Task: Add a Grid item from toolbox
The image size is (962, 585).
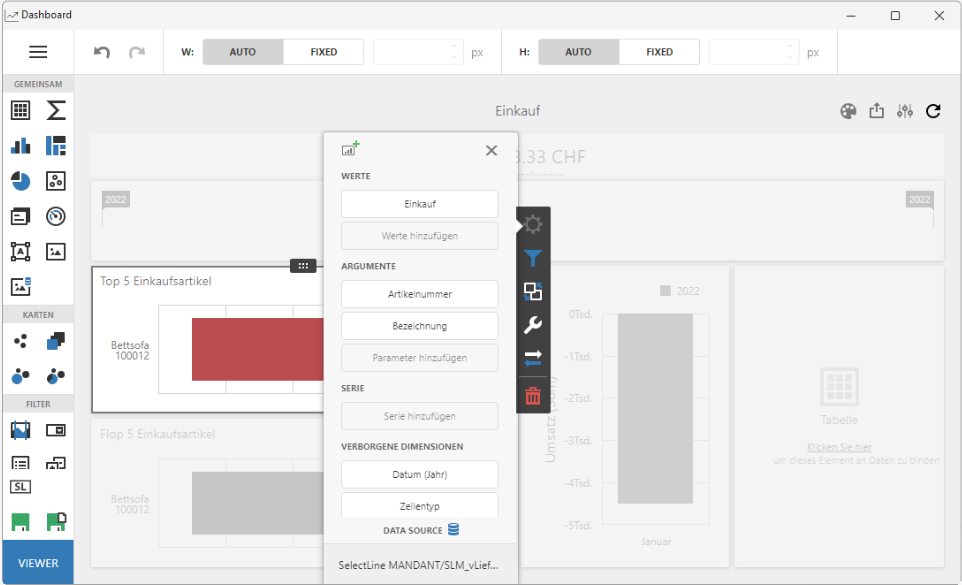Action: coord(20,110)
